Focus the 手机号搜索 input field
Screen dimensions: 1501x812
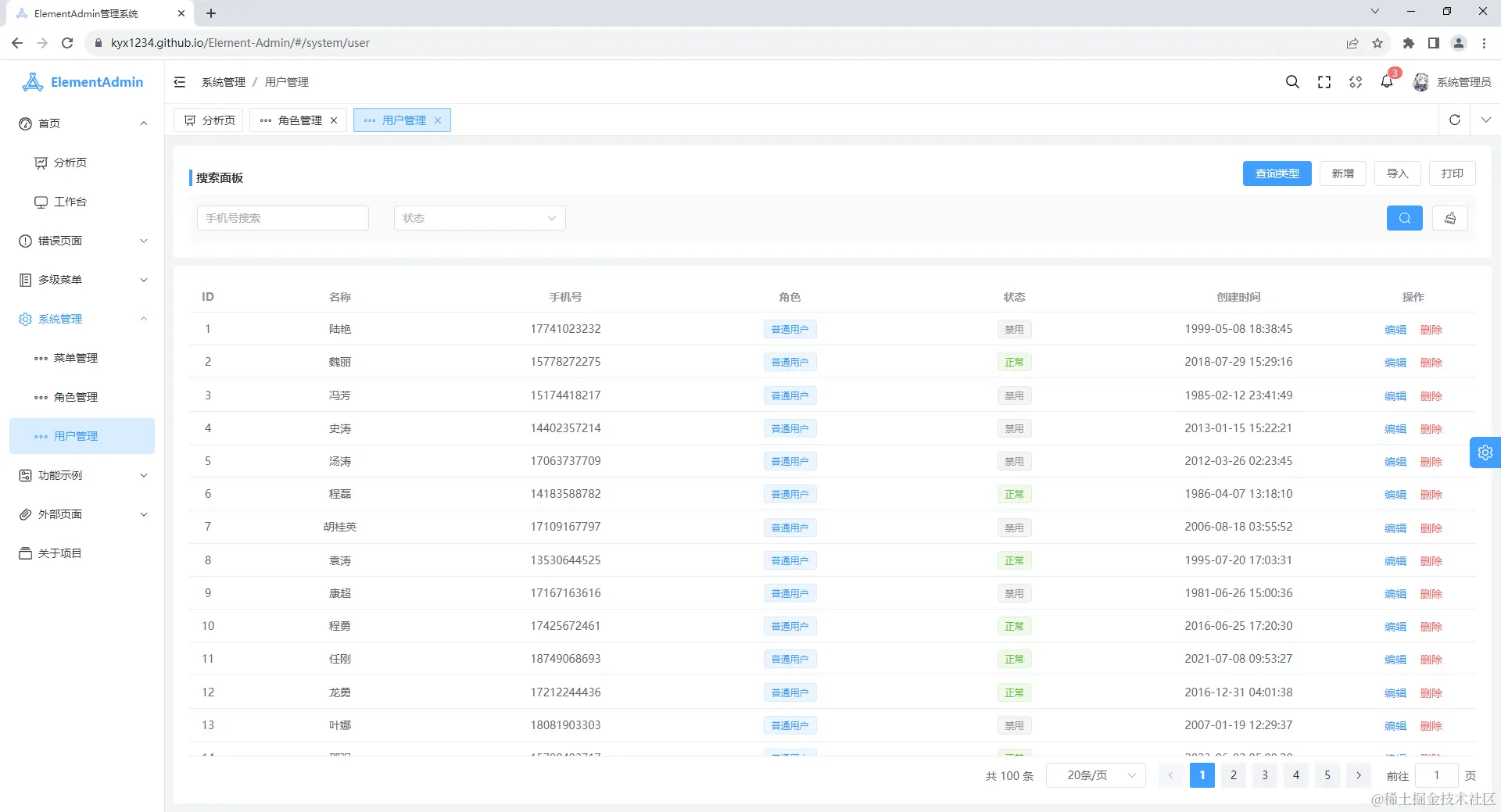pos(283,218)
